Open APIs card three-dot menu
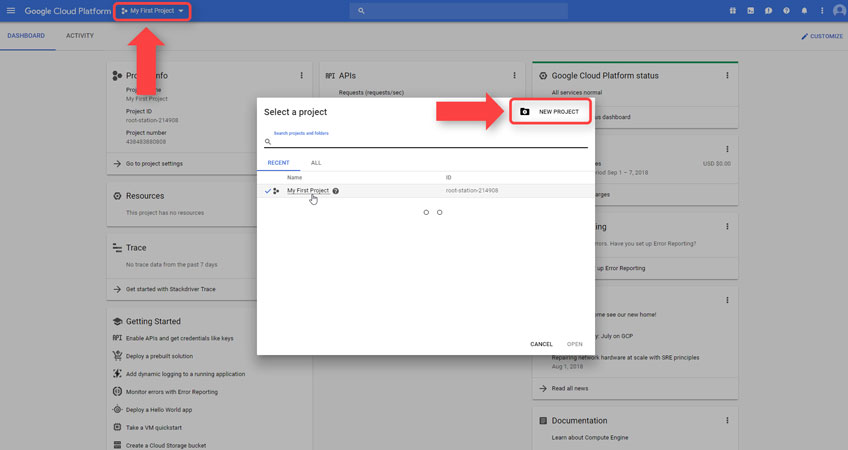848x450 pixels. pos(514,76)
